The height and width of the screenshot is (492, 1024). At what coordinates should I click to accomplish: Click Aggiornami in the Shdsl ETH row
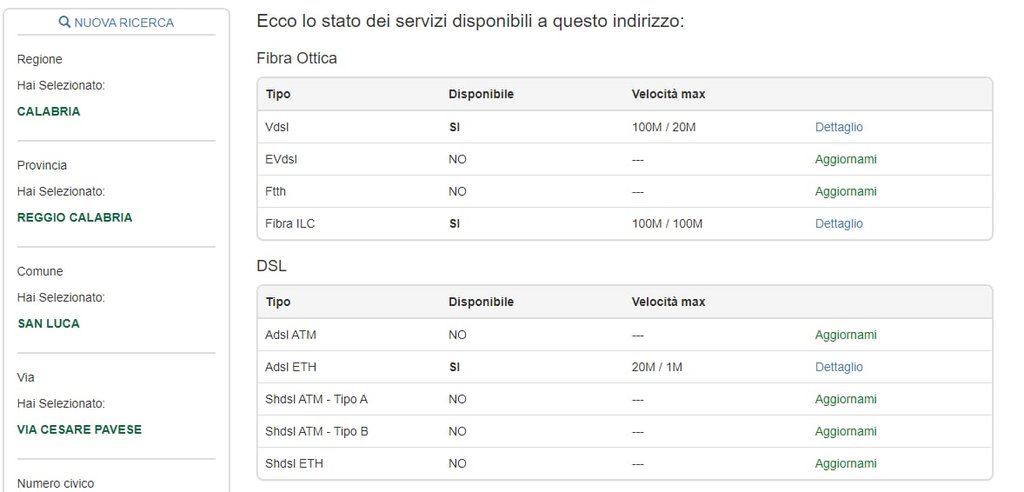point(845,463)
